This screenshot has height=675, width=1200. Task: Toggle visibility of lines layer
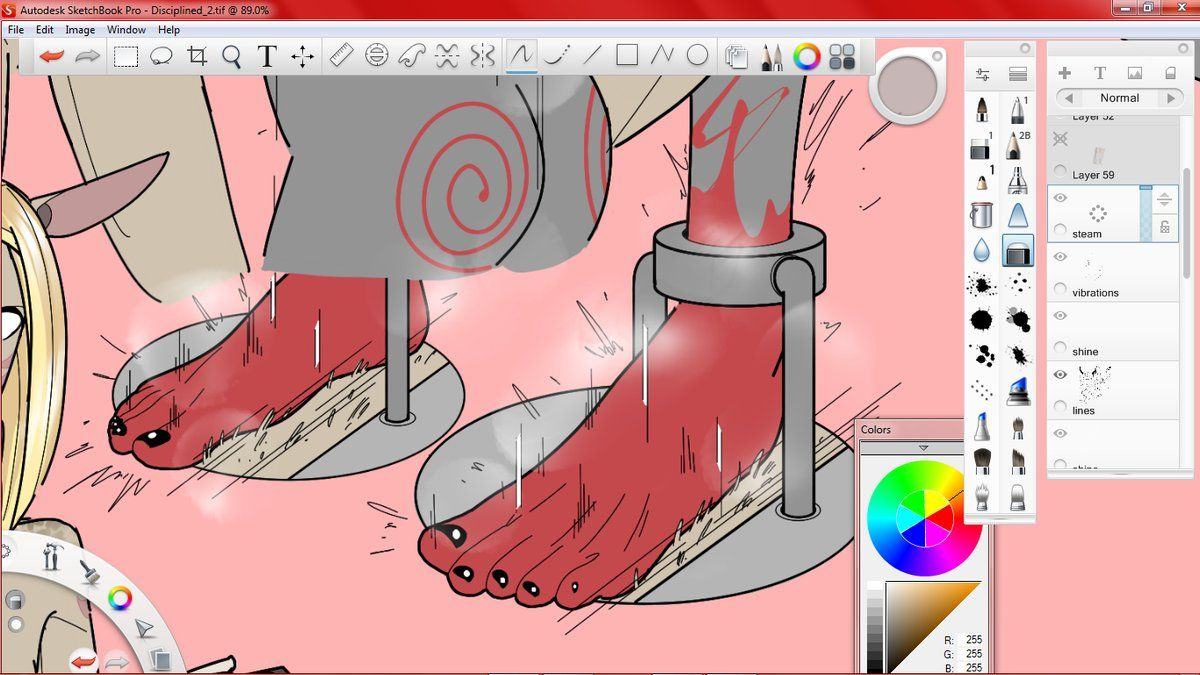[1061, 375]
